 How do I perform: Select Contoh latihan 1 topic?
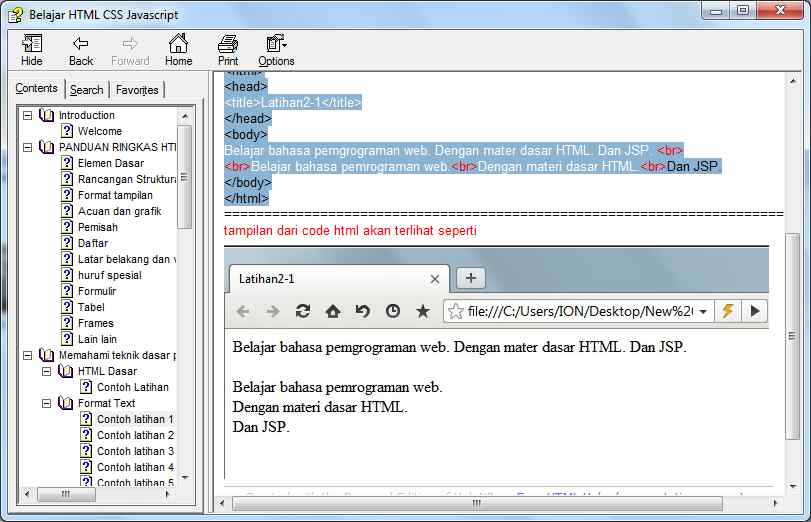[136, 420]
